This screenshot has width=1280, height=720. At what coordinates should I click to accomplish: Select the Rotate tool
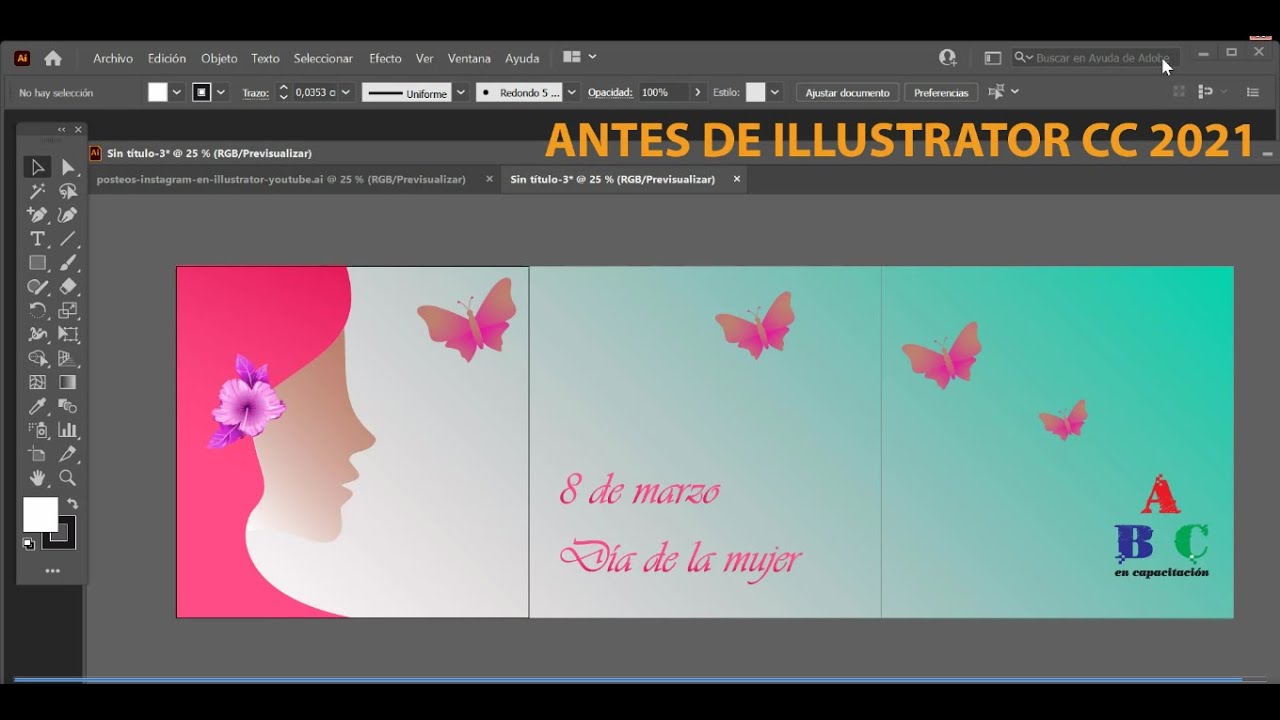point(37,311)
